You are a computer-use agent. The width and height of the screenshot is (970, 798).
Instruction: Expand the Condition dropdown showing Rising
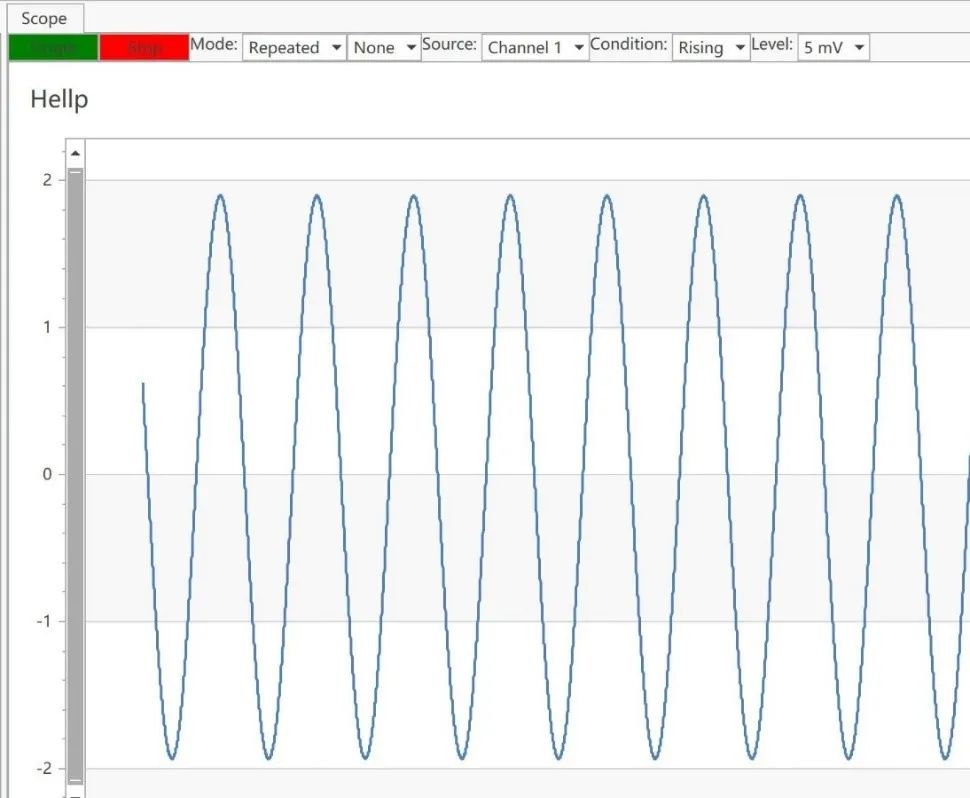711,48
